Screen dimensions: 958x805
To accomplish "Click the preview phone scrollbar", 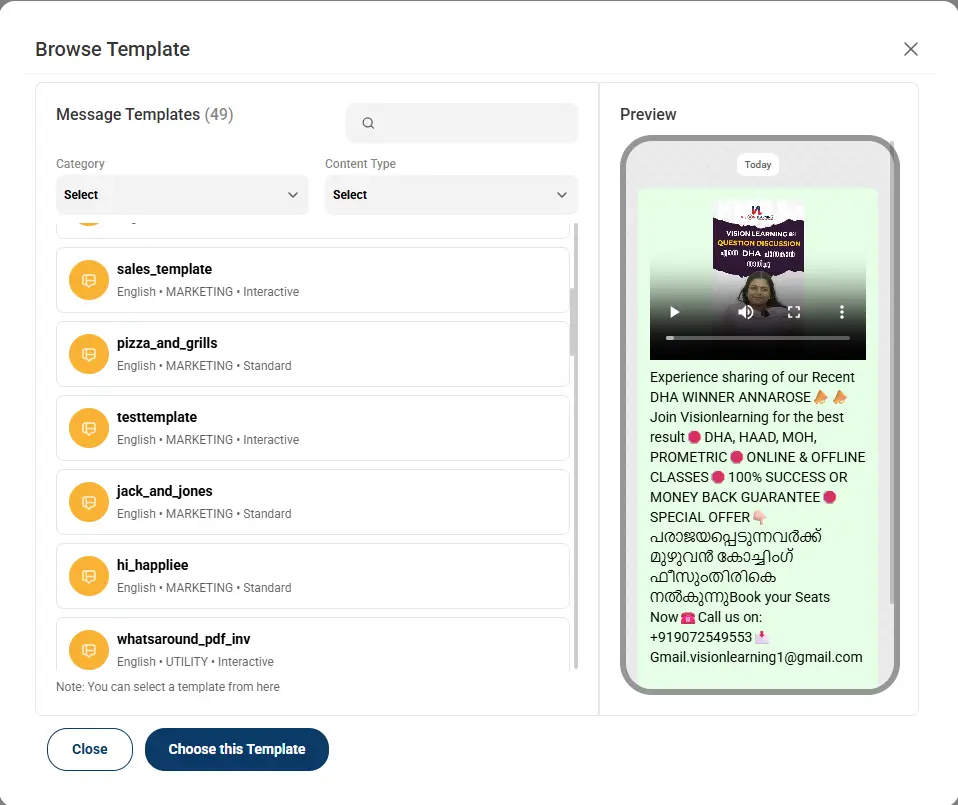I will [892, 373].
